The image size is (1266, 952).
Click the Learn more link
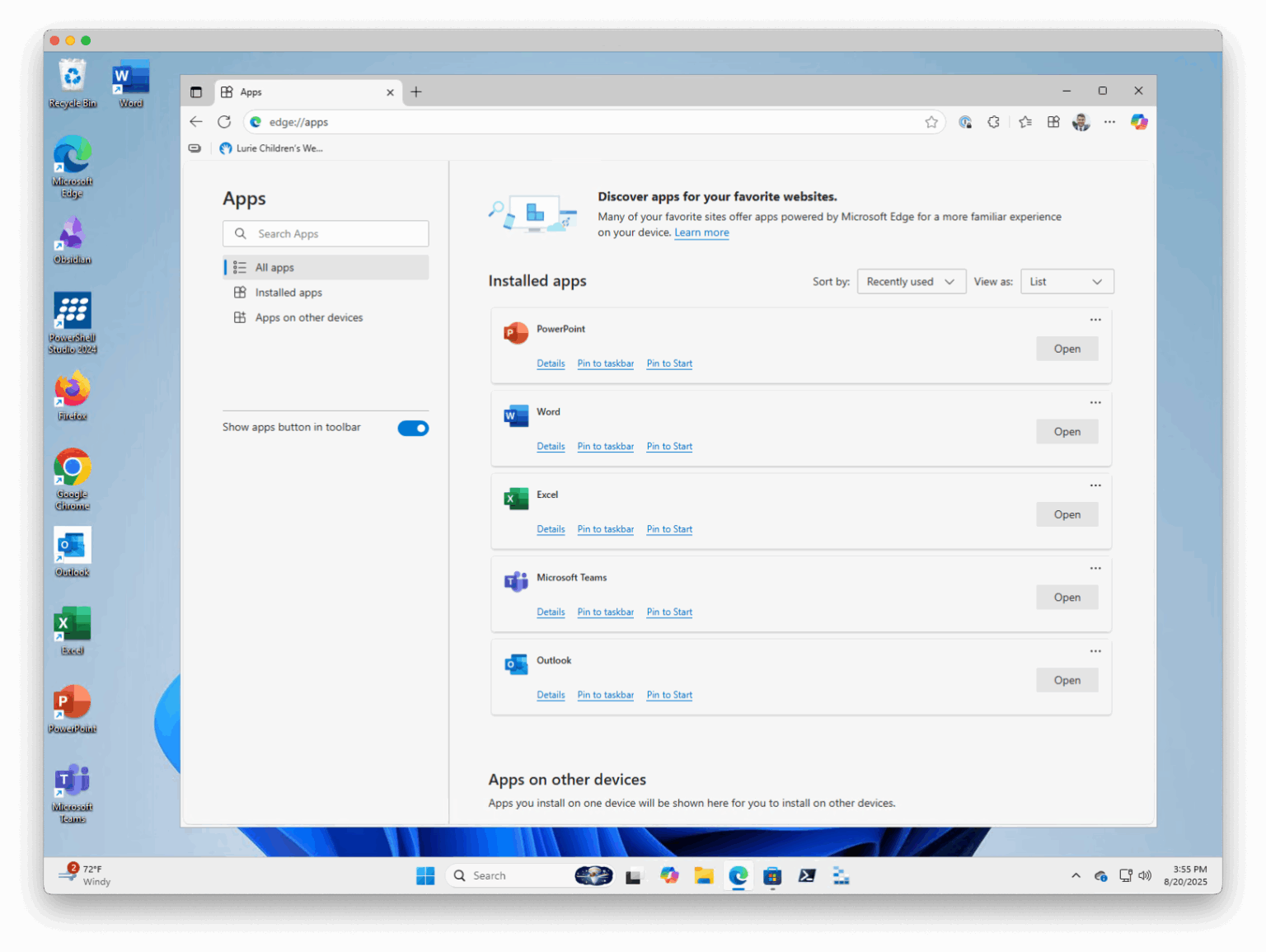pos(701,232)
